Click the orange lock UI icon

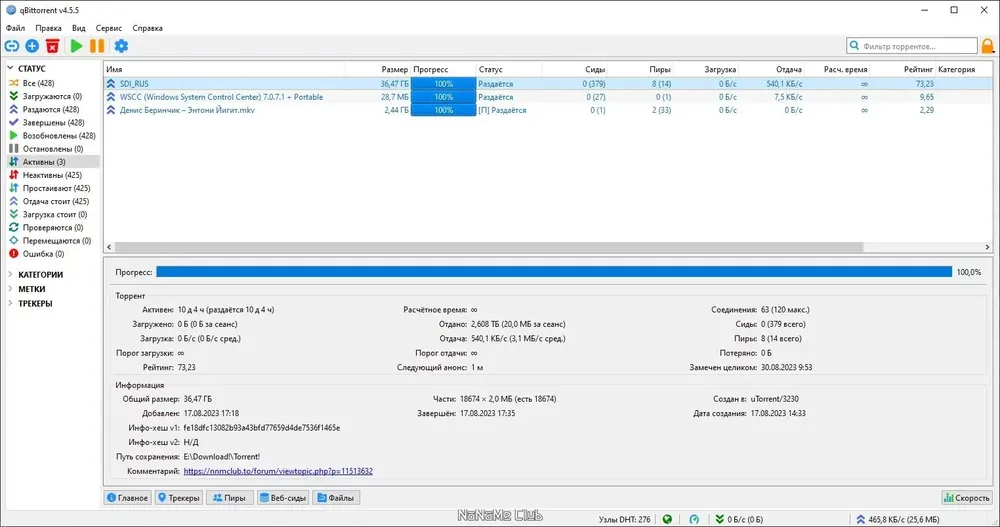tap(987, 46)
